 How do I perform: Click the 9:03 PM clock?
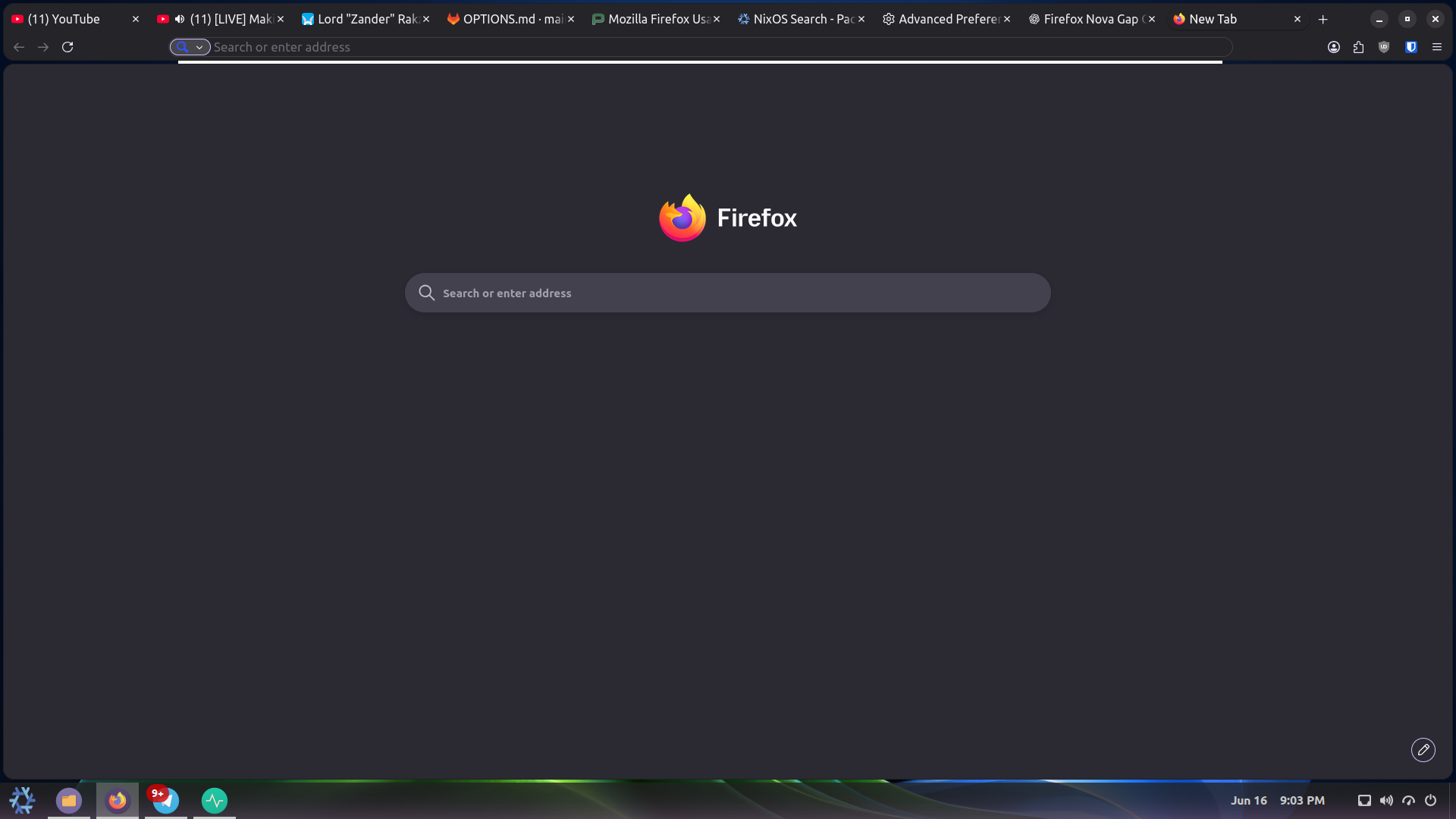point(1302,800)
